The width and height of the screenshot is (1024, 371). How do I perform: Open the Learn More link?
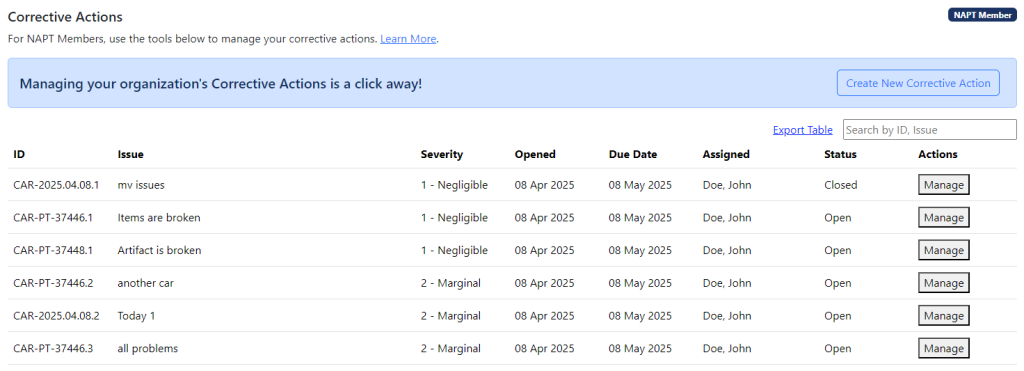point(408,39)
